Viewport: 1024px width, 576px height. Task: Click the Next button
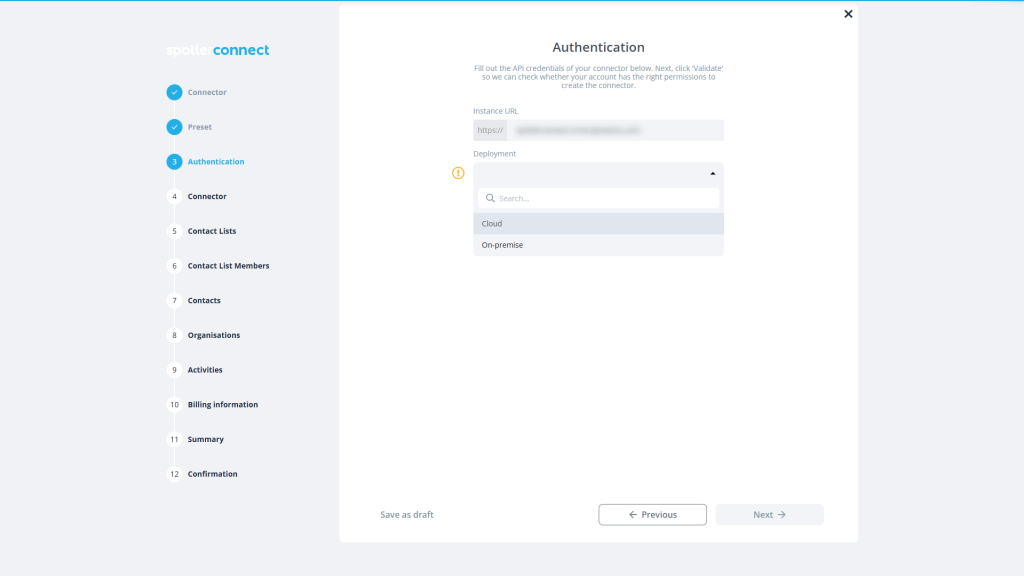pos(769,515)
